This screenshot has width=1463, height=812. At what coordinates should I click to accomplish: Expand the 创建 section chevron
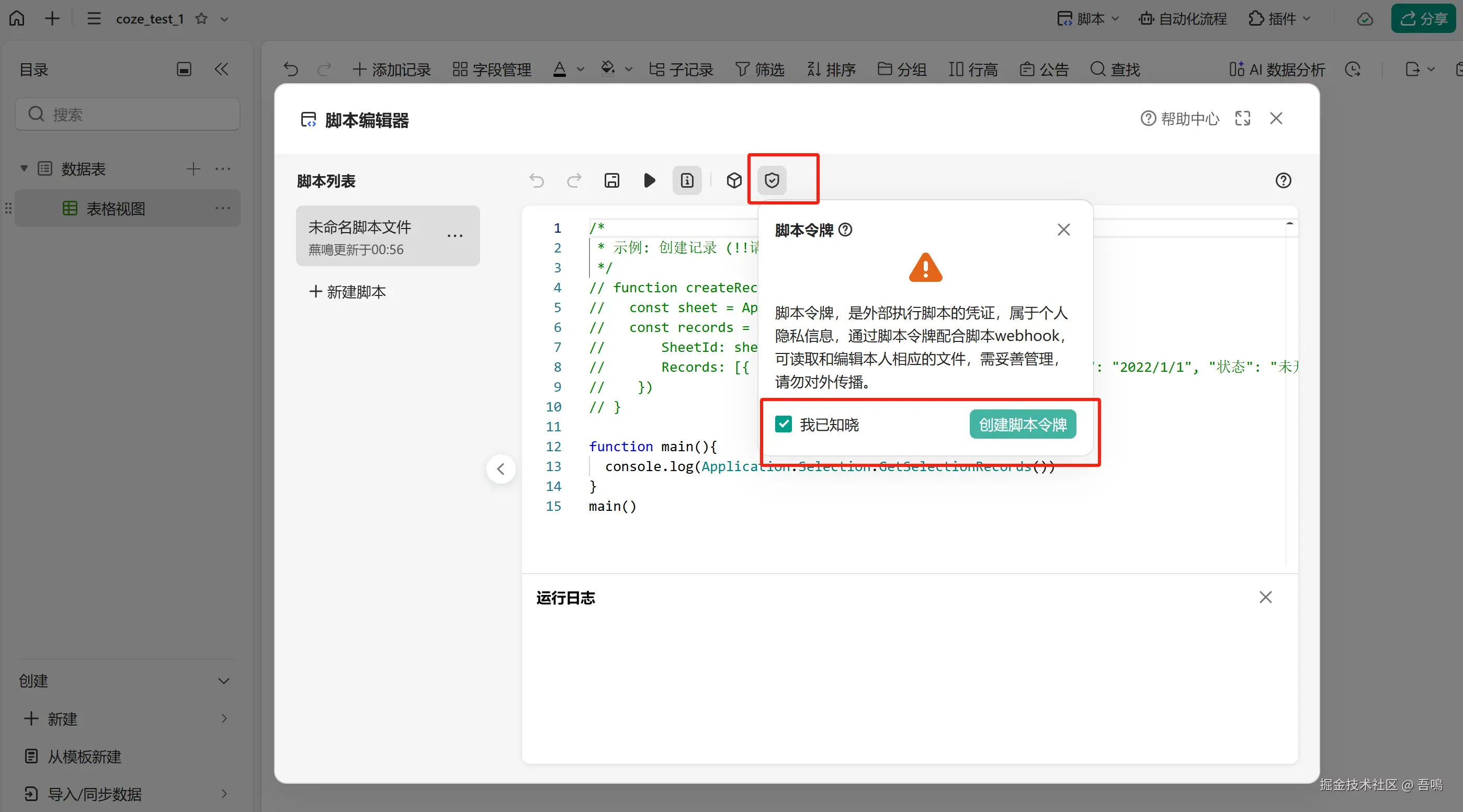(224, 681)
